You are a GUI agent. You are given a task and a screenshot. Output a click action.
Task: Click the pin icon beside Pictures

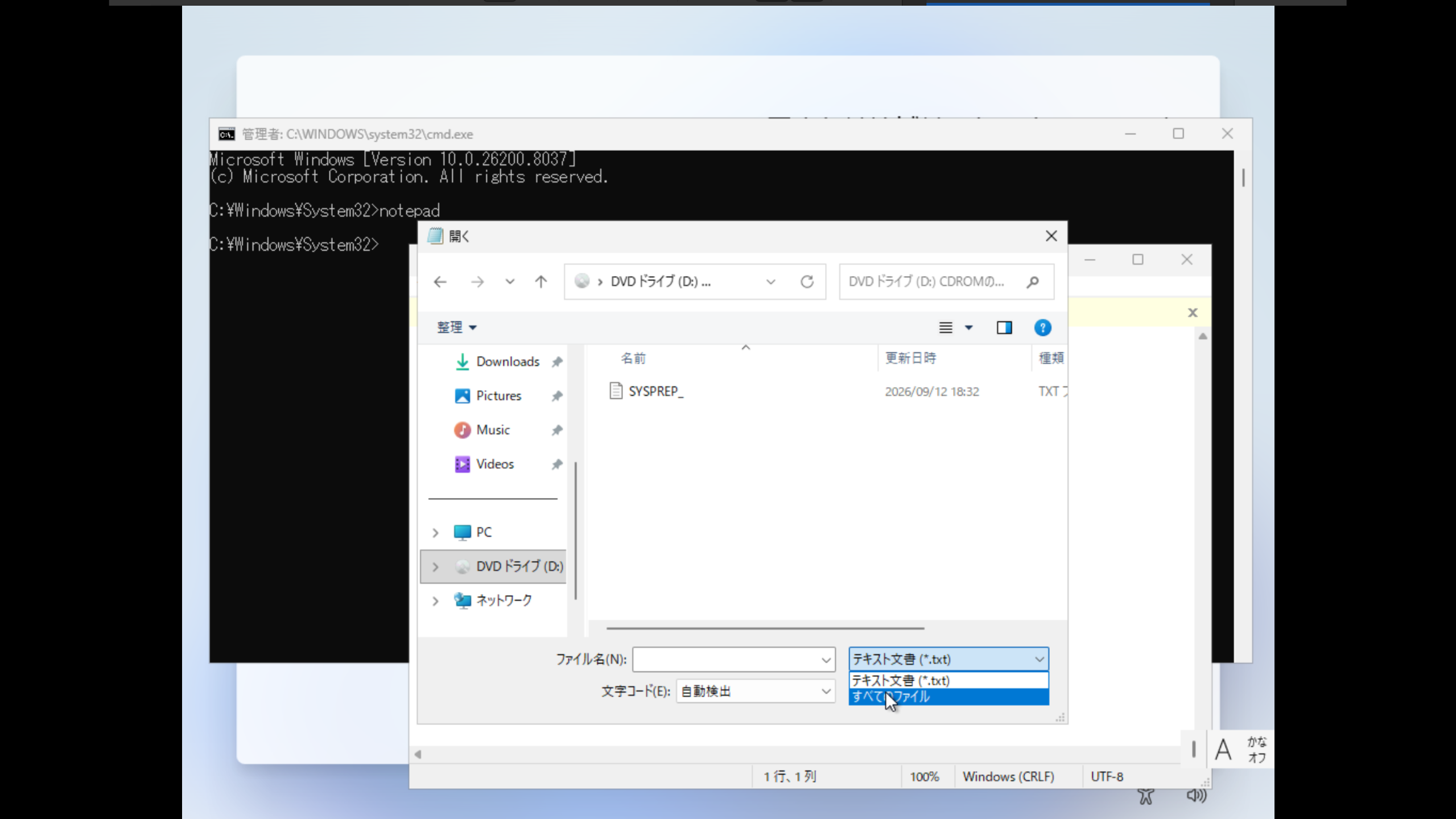pyautogui.click(x=557, y=396)
